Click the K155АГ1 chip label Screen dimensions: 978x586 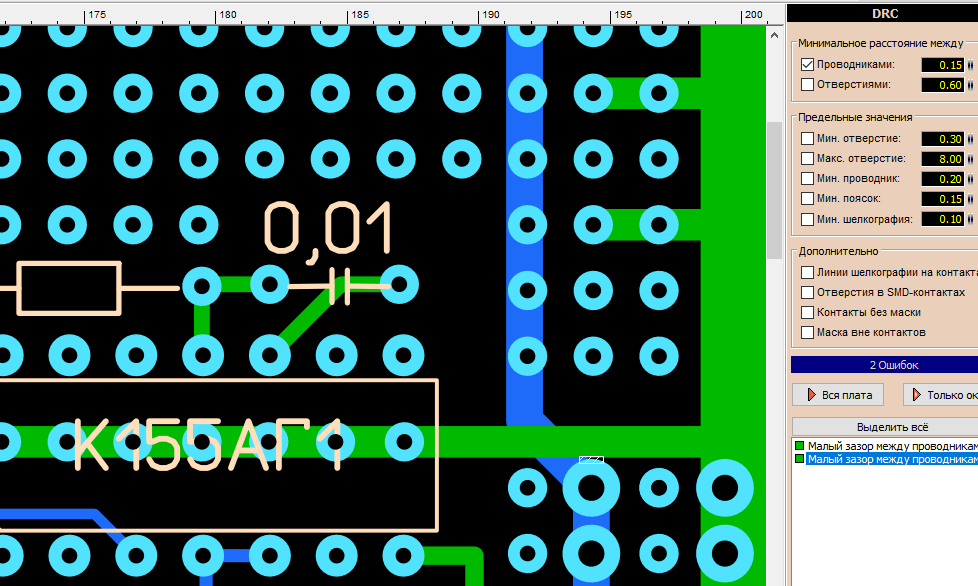coord(210,446)
